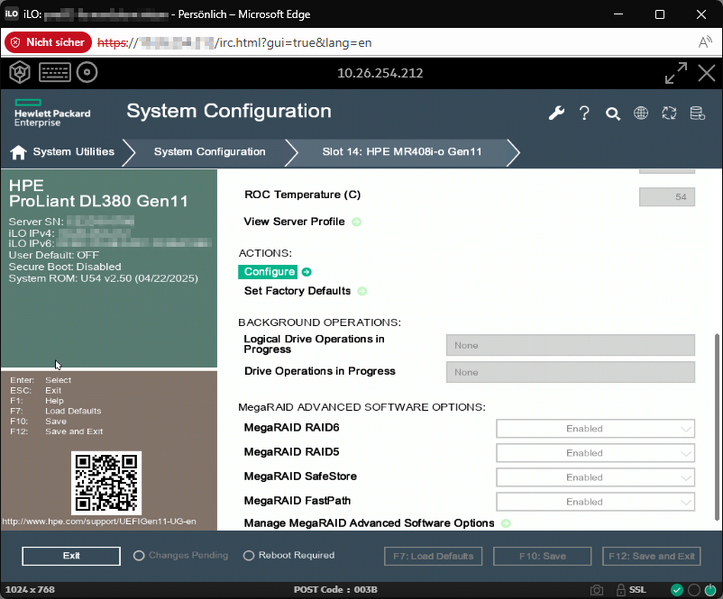This screenshot has width=723, height=599.
Task: Click the Hewlett Packard Enterprise logo
Action: coord(52,113)
